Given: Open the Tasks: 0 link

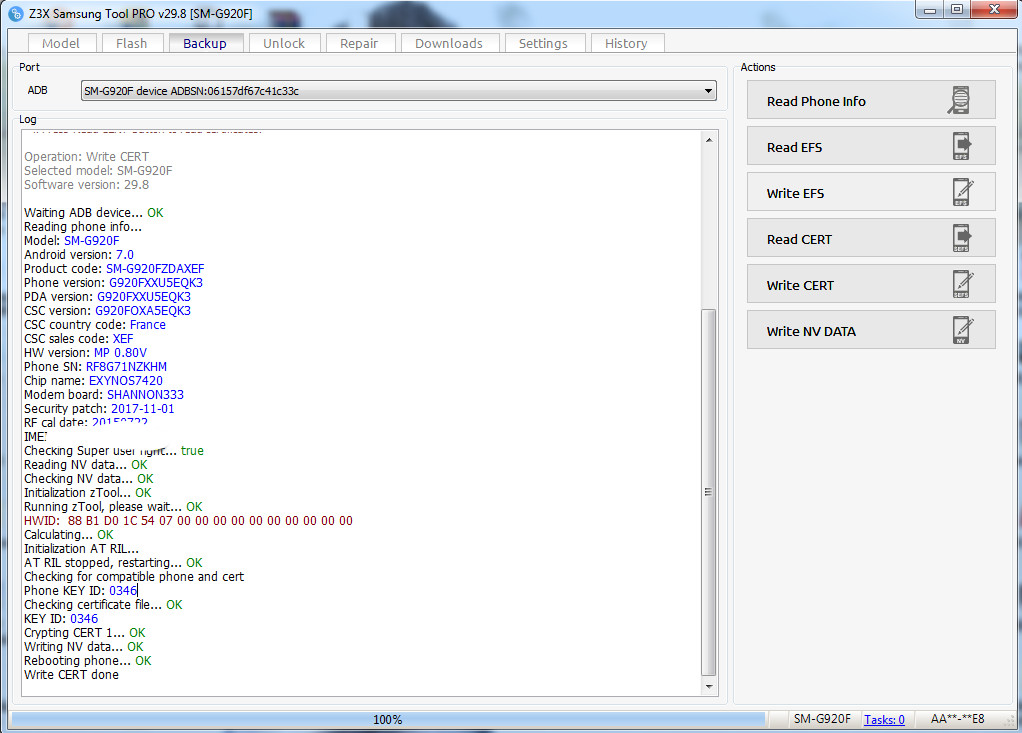Looking at the screenshot, I should click(x=884, y=719).
